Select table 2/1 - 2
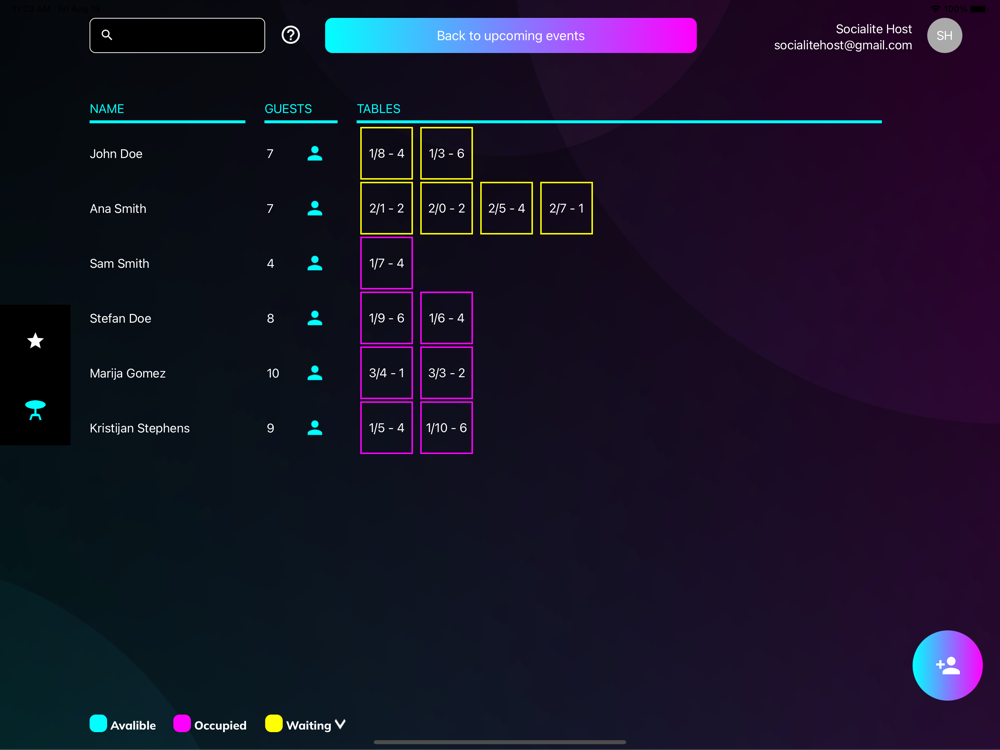Image resolution: width=1000 pixels, height=750 pixels. point(386,209)
